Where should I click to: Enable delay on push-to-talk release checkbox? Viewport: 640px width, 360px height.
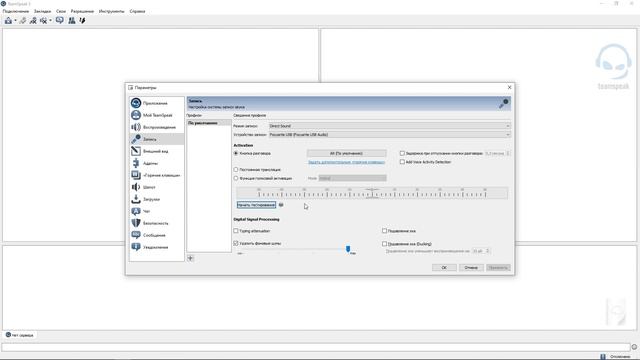pos(402,153)
